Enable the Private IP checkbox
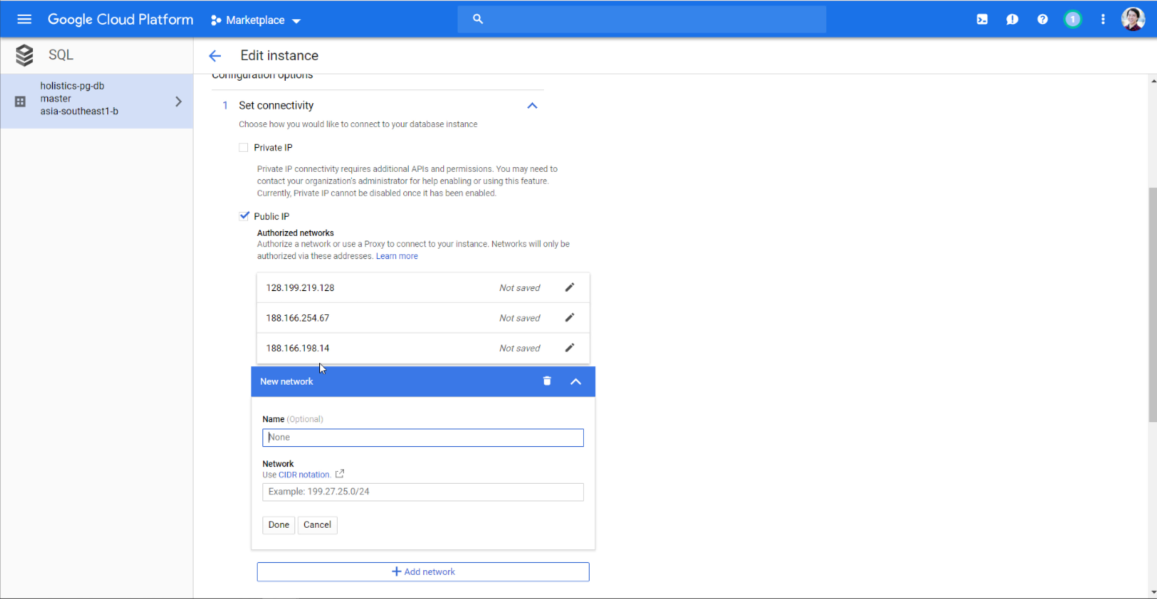The width and height of the screenshot is (1157, 599). coord(244,148)
